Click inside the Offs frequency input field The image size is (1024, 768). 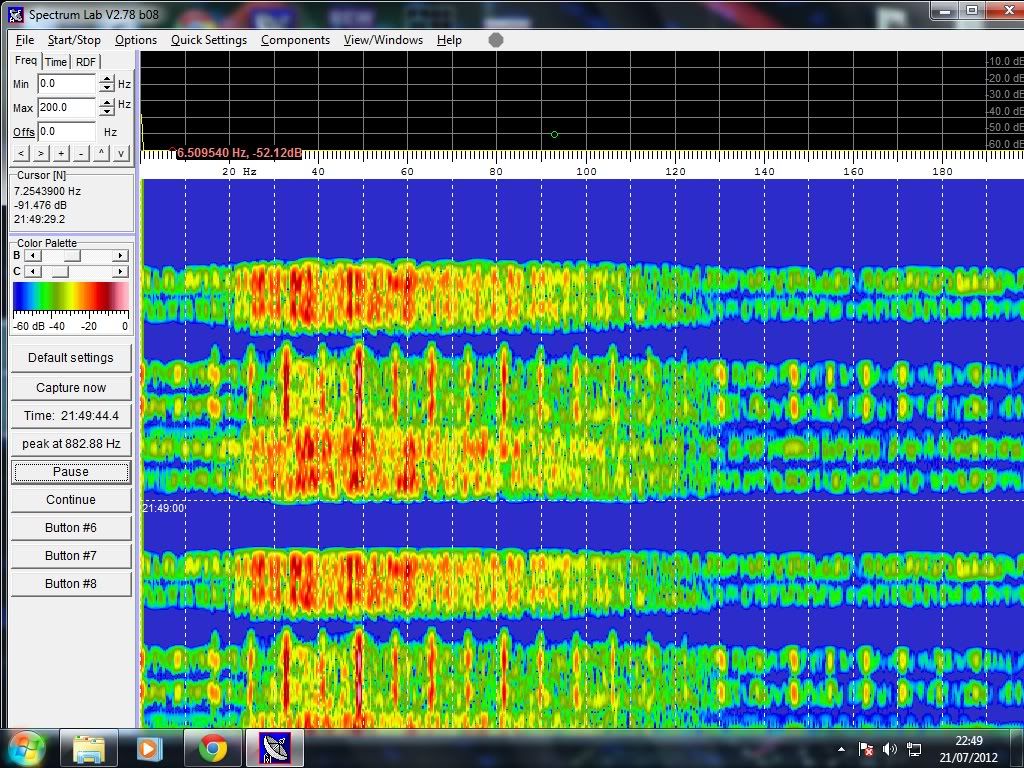tap(66, 132)
